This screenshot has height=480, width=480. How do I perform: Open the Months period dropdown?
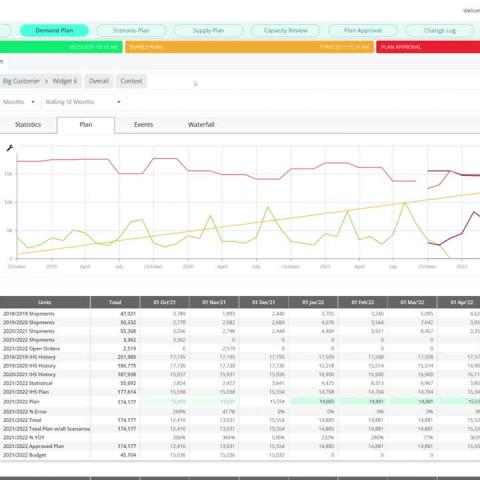(x=19, y=102)
